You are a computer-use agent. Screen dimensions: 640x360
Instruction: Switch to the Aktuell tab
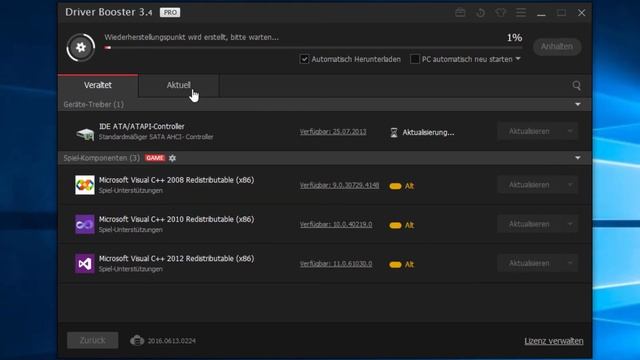click(178, 85)
